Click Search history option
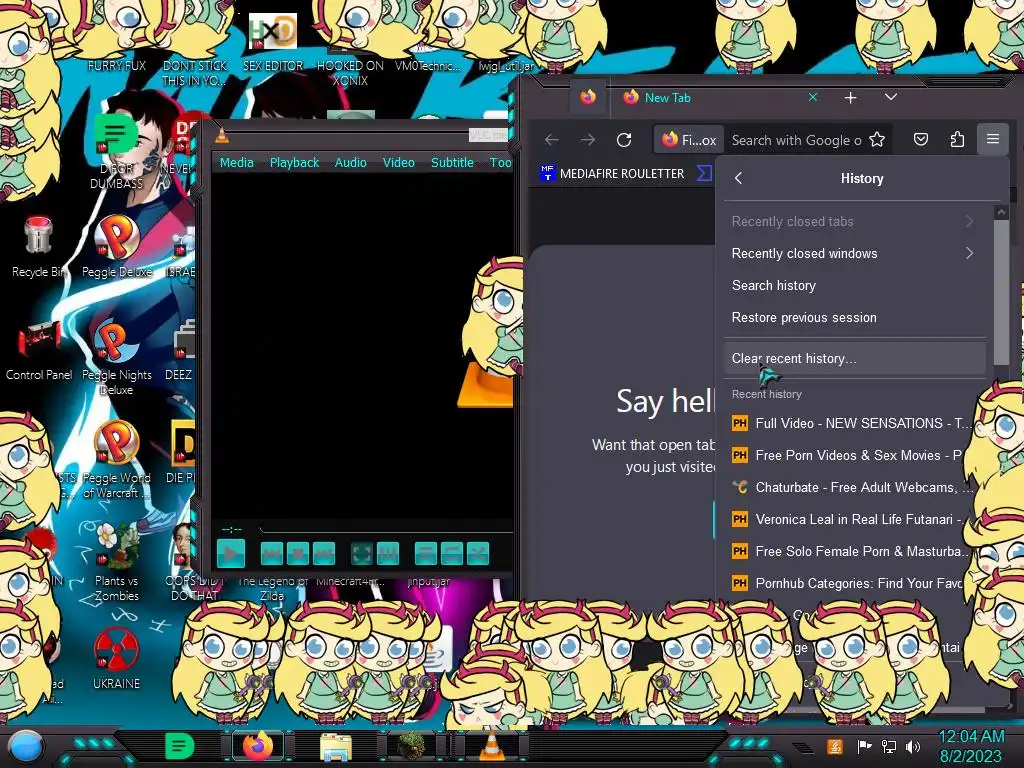The width and height of the screenshot is (1024, 768). (x=854, y=285)
